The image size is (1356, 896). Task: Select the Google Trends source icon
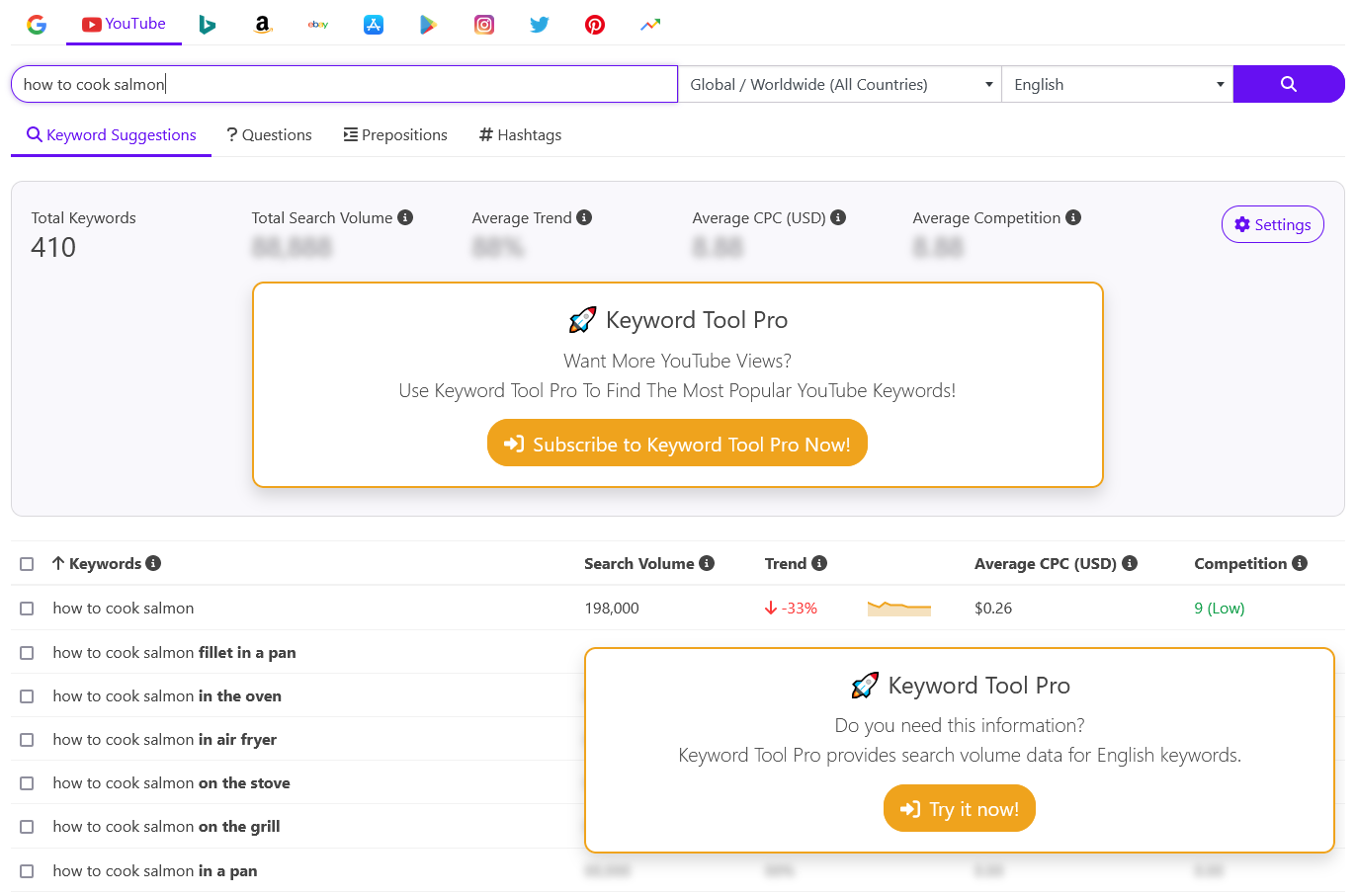[x=650, y=25]
